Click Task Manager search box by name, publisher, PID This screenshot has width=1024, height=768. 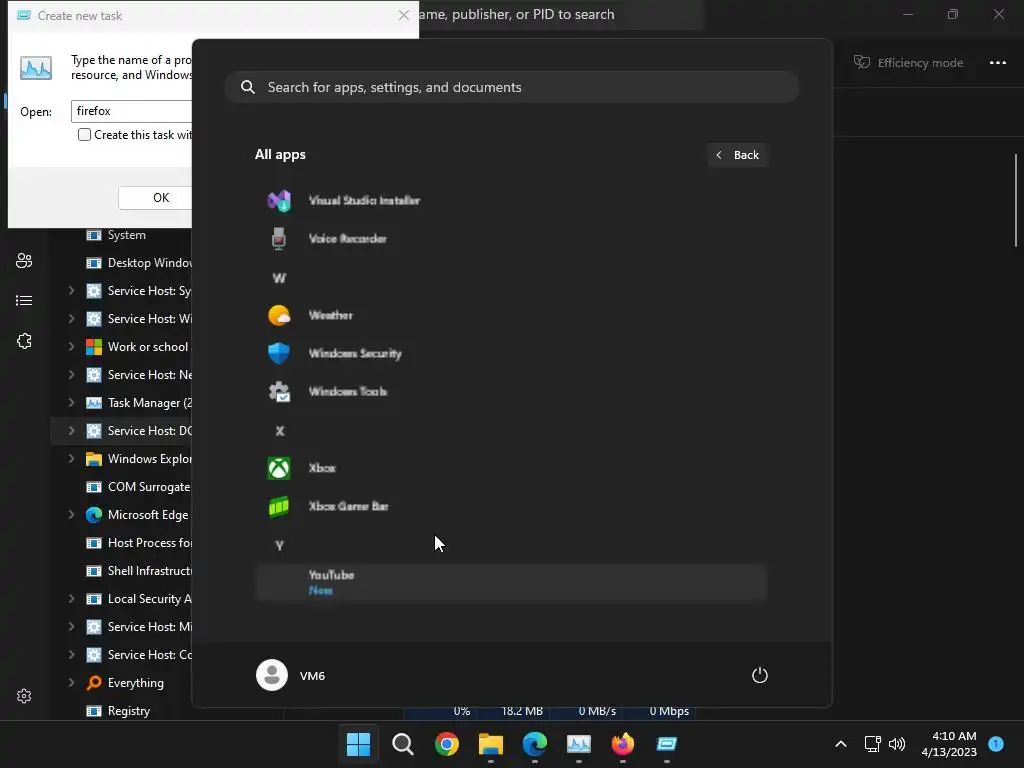coord(560,14)
